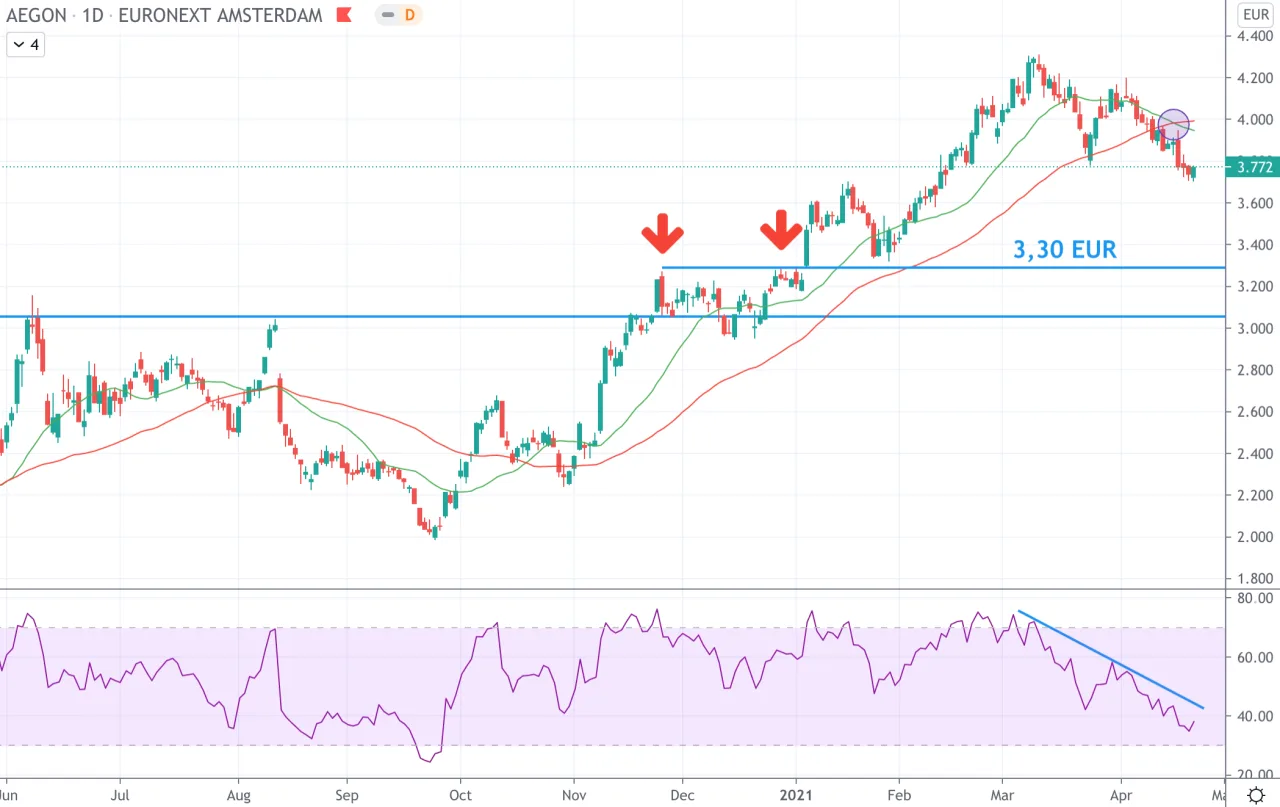
Task: Expand the collapsed indicators legend showing 4
Action: (24, 44)
